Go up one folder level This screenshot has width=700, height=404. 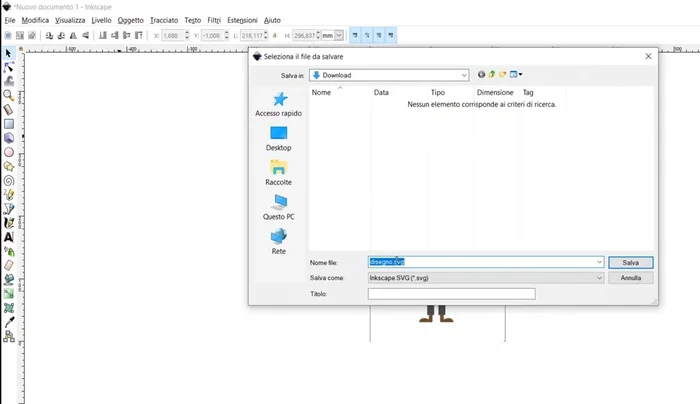[x=492, y=75]
